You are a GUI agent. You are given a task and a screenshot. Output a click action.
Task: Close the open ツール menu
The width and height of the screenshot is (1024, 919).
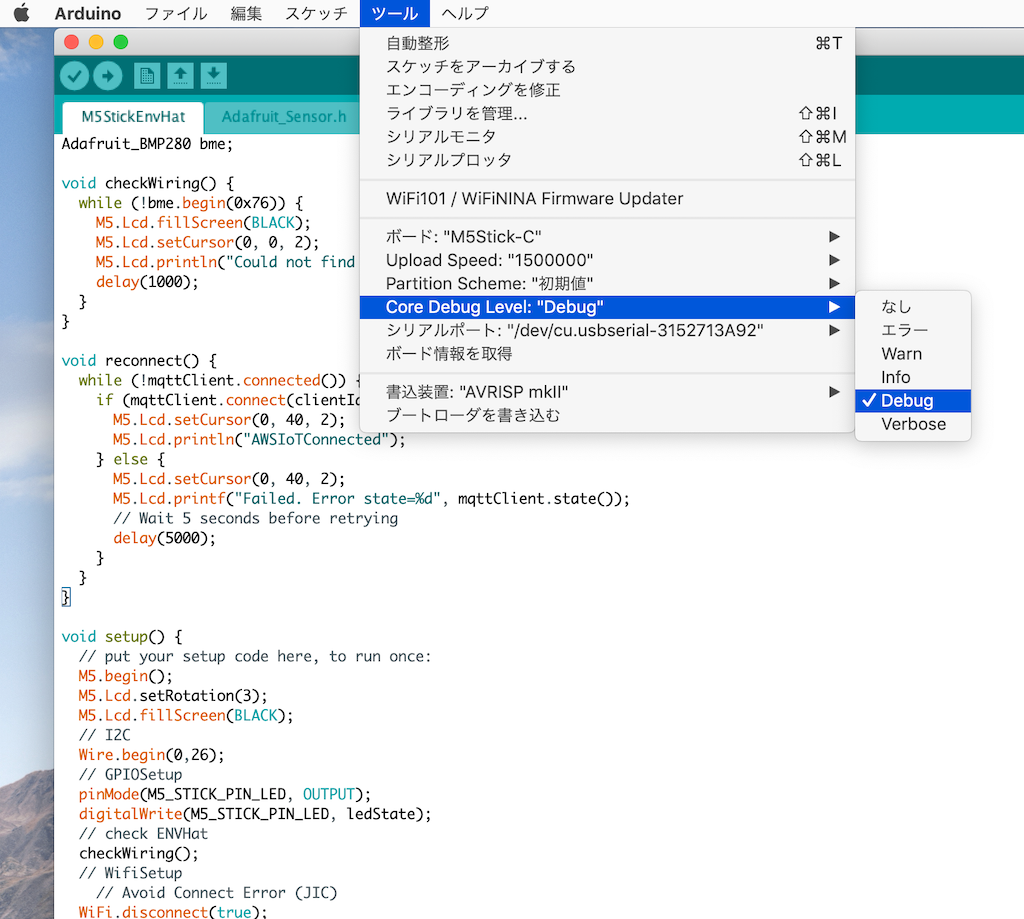[394, 13]
